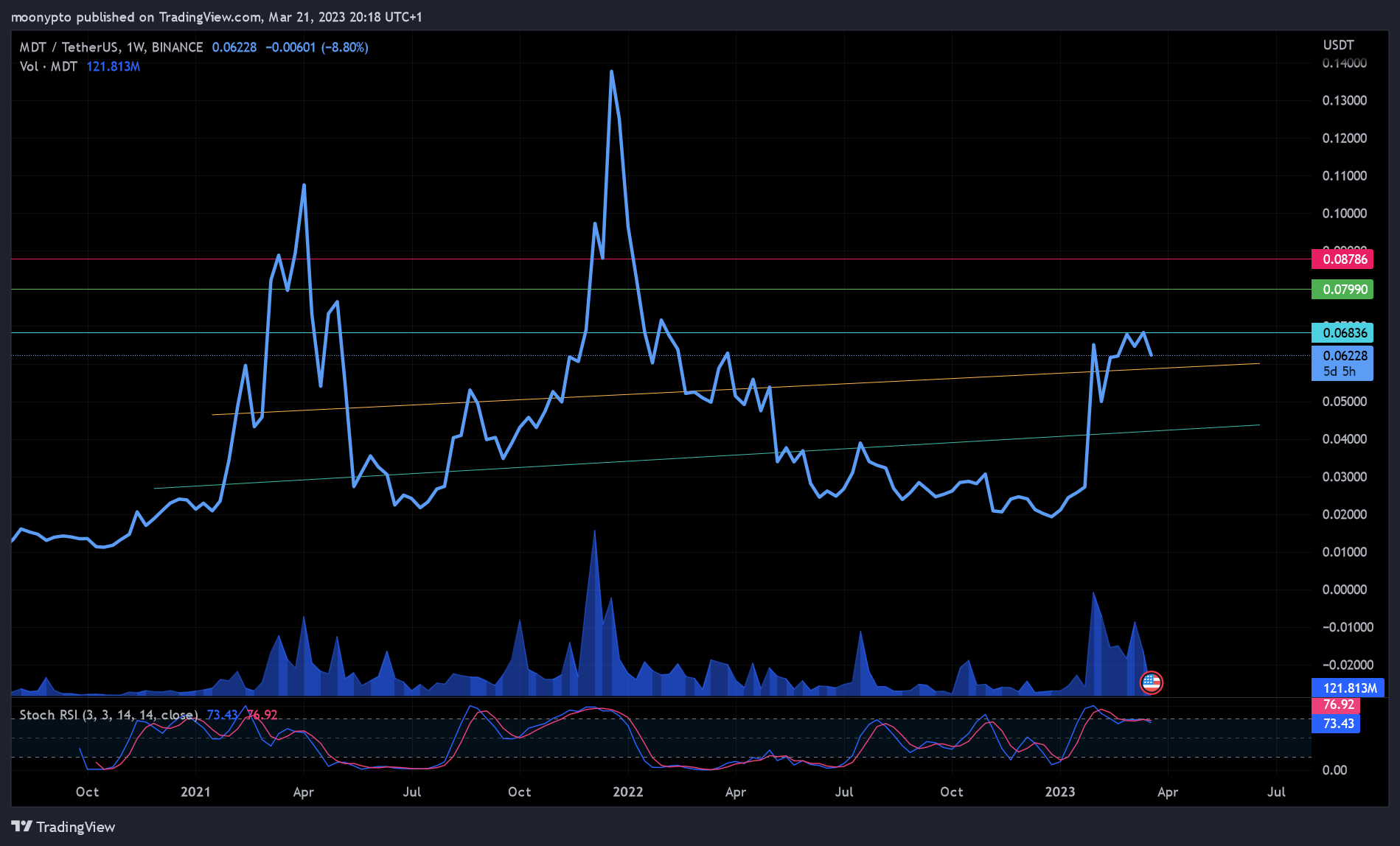Click the green 0.07990 price label
This screenshot has height=846, width=1400.
(x=1344, y=290)
